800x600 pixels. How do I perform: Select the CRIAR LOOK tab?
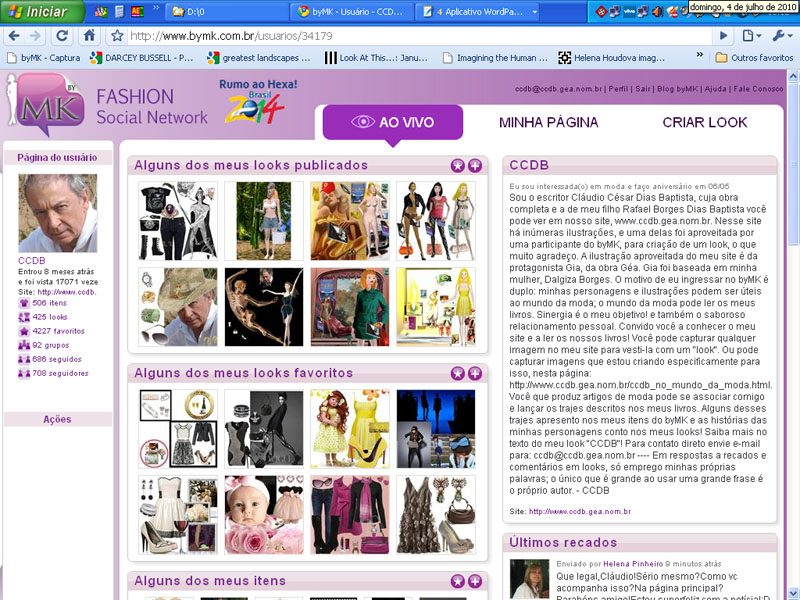click(x=704, y=122)
